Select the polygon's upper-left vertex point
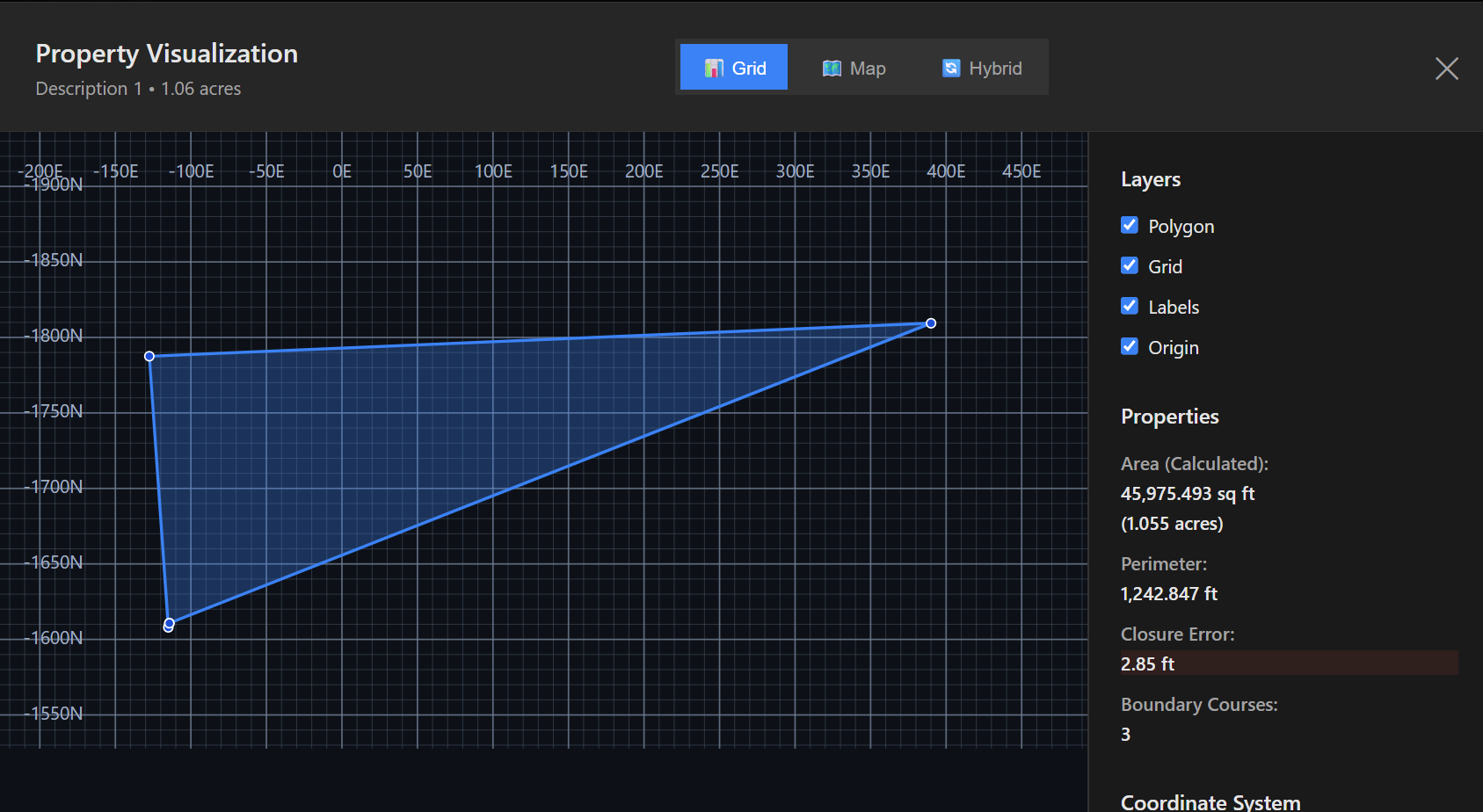1483x812 pixels. click(x=149, y=356)
